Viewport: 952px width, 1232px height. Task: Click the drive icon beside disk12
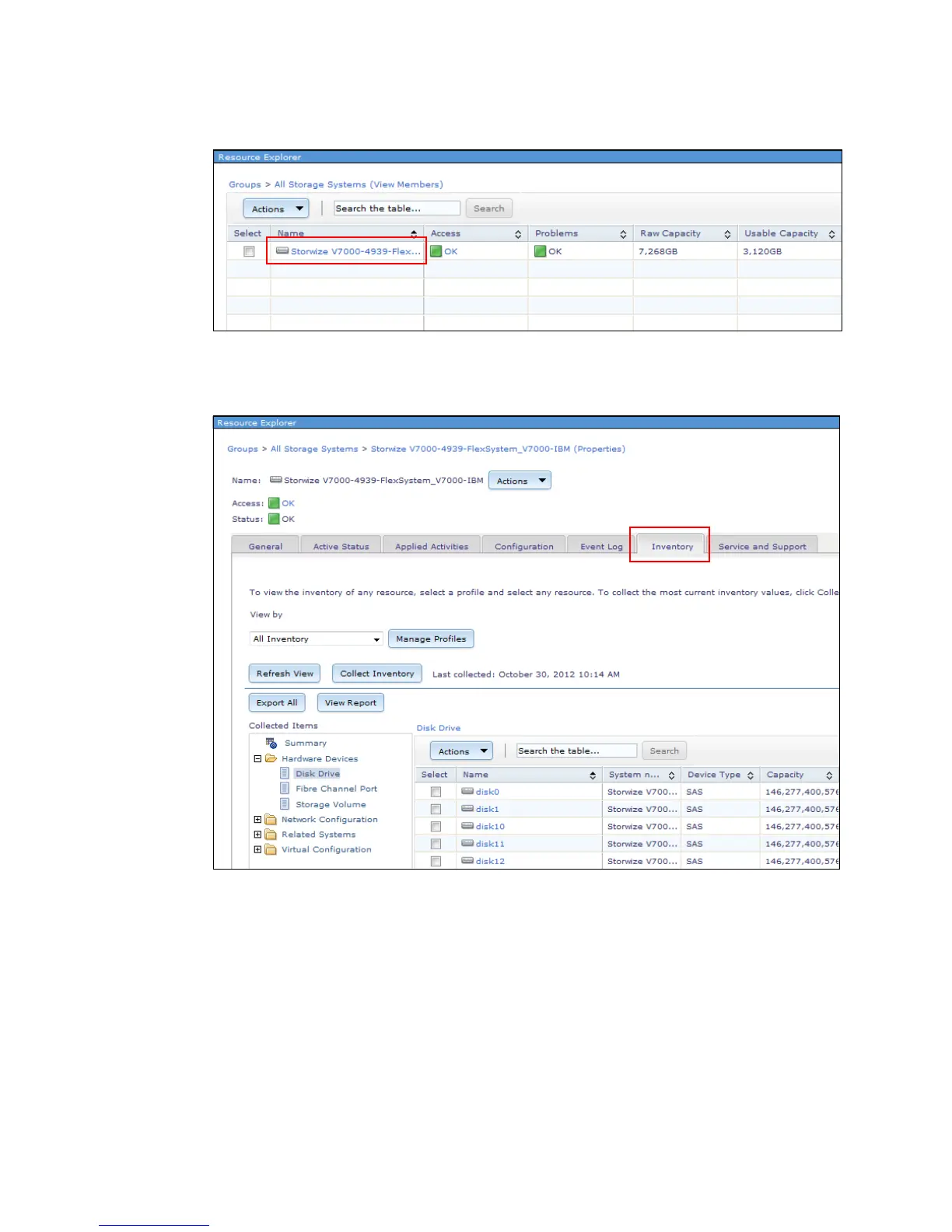pyautogui.click(x=467, y=860)
